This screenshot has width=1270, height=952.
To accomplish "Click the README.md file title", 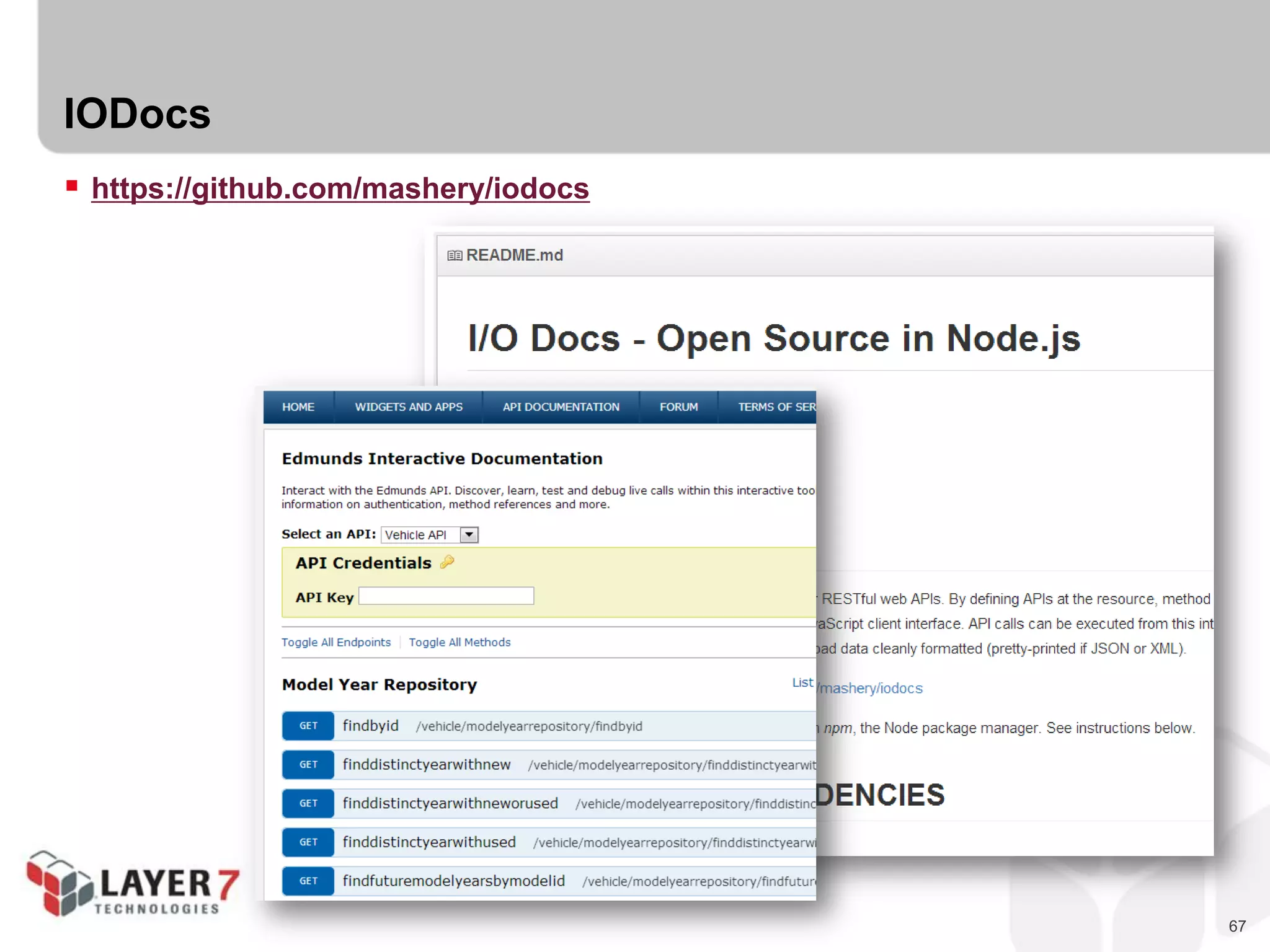I will (515, 255).
